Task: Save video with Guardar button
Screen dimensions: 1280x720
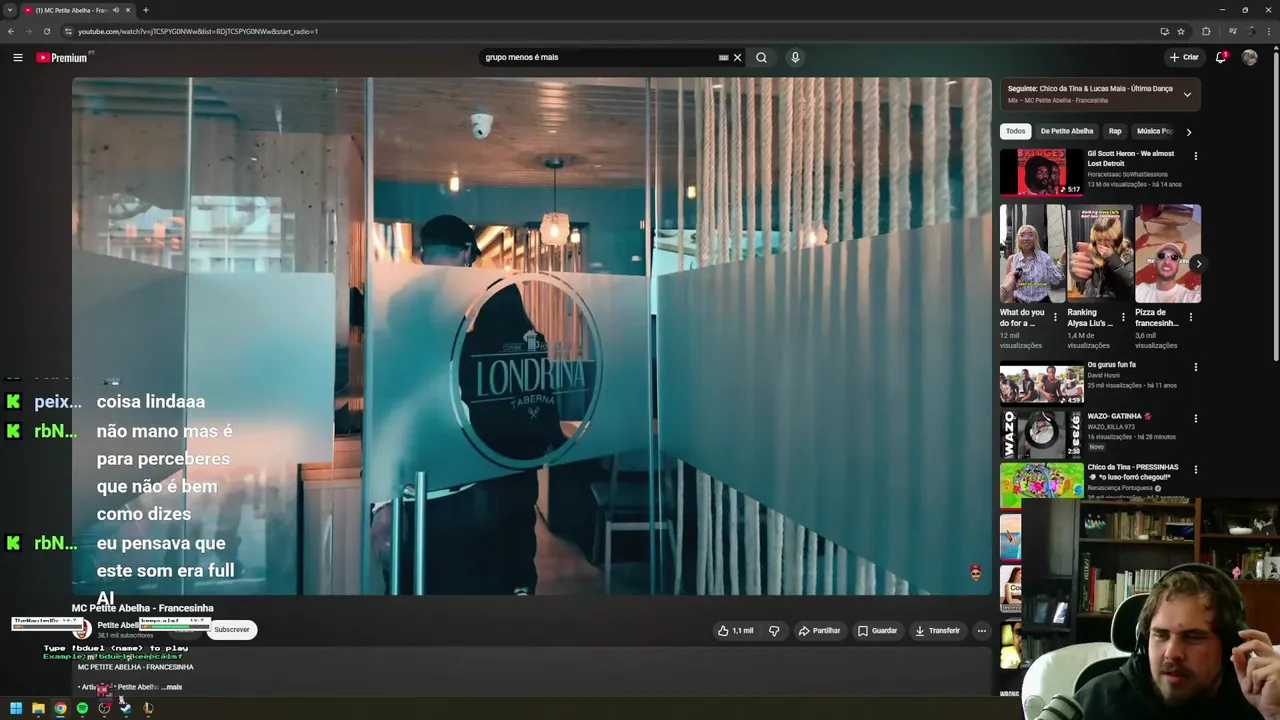Action: click(x=877, y=631)
